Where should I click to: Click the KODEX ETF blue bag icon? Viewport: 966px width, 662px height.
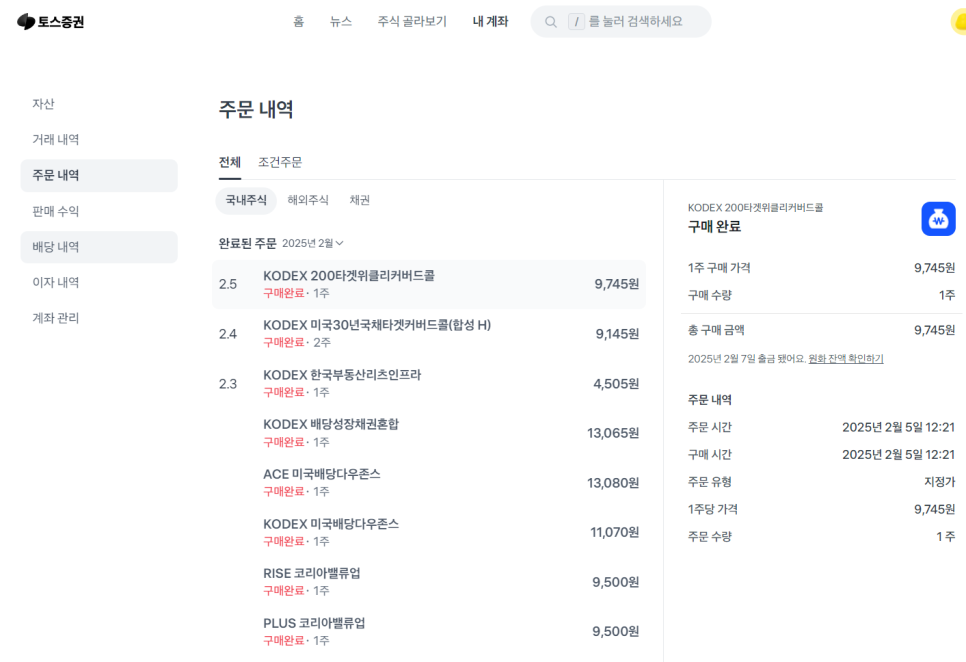point(938,219)
